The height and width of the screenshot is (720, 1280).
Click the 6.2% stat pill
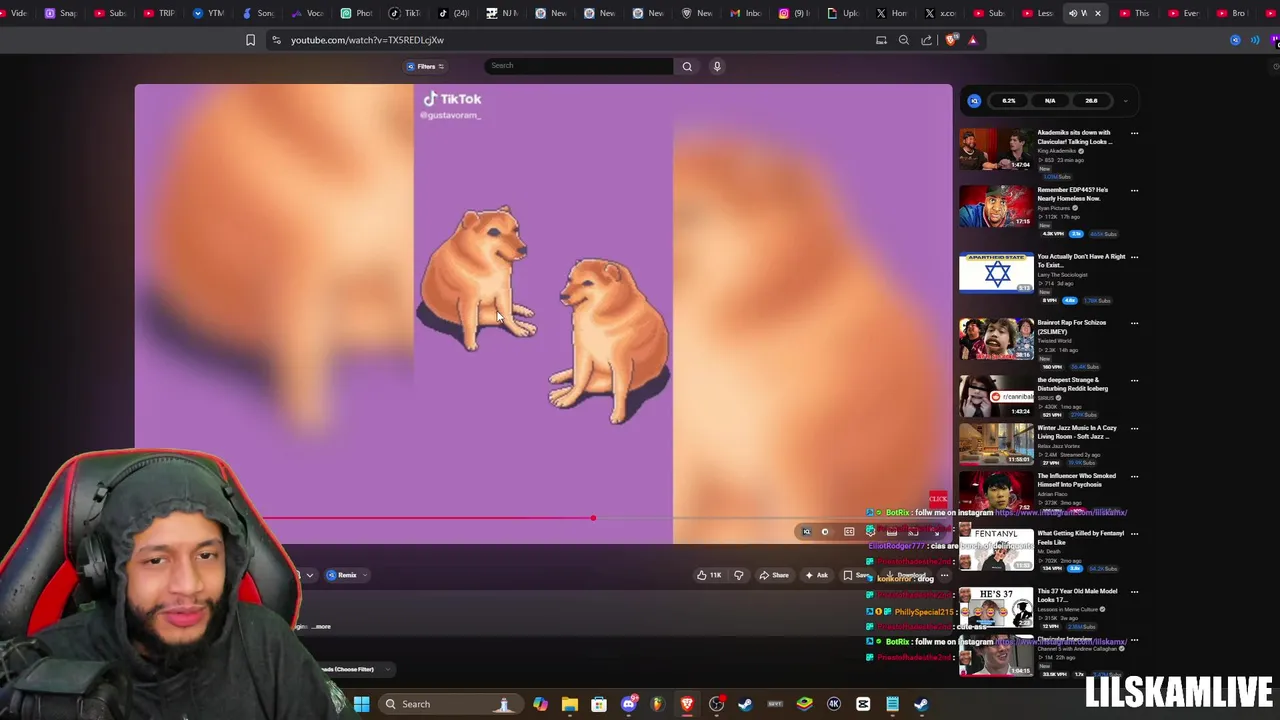tap(1009, 100)
